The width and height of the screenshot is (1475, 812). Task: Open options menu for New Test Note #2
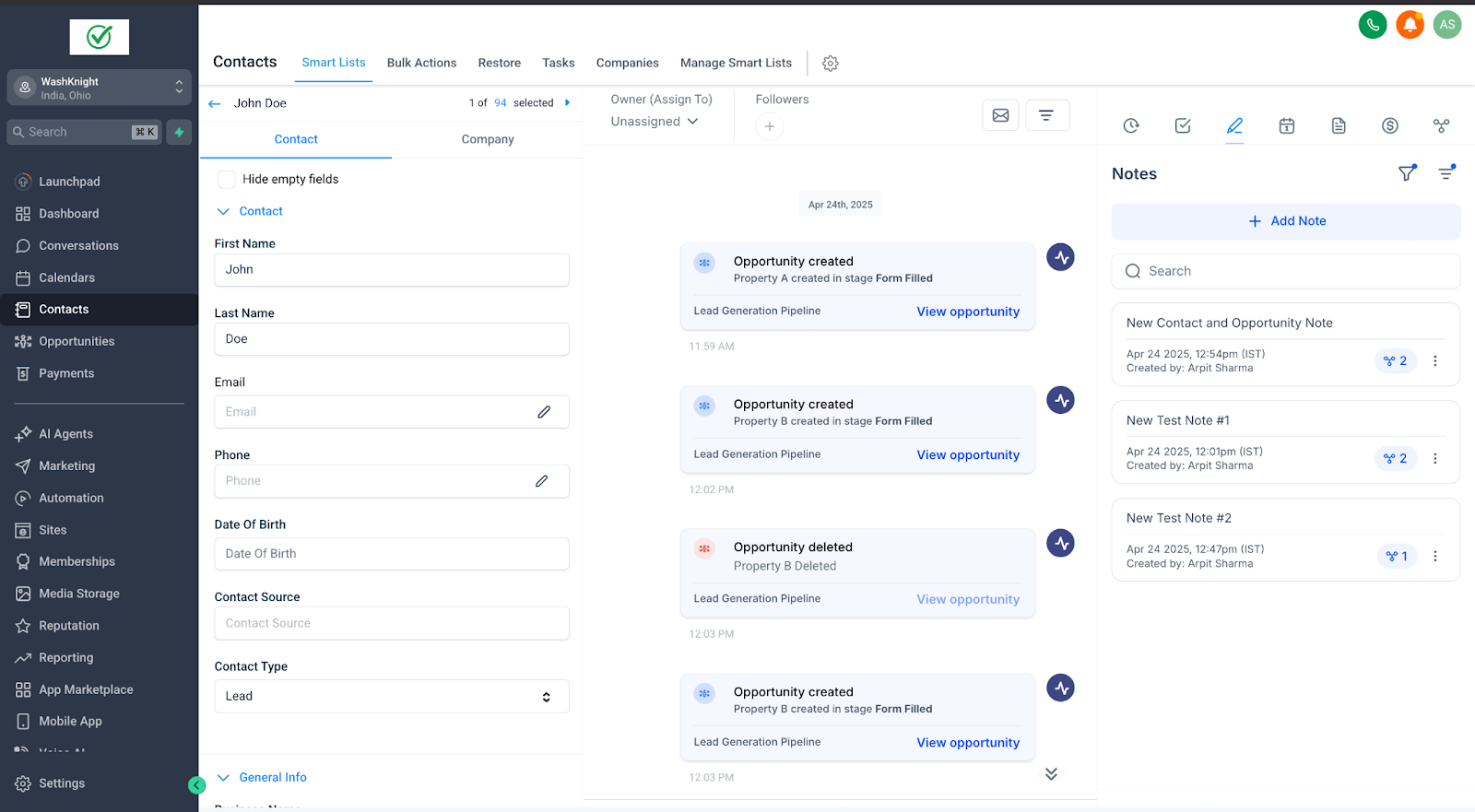click(x=1435, y=557)
